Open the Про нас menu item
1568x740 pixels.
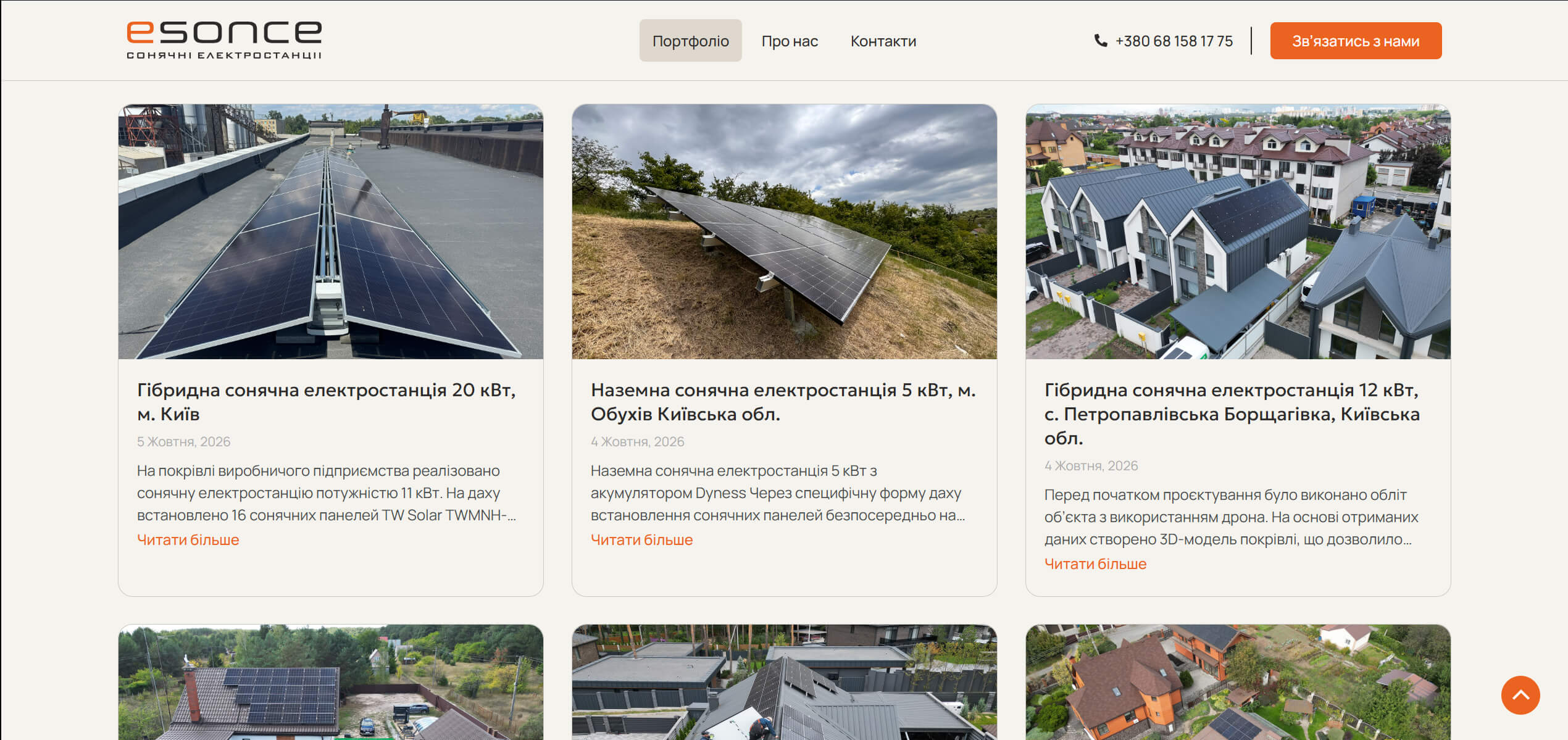(790, 41)
